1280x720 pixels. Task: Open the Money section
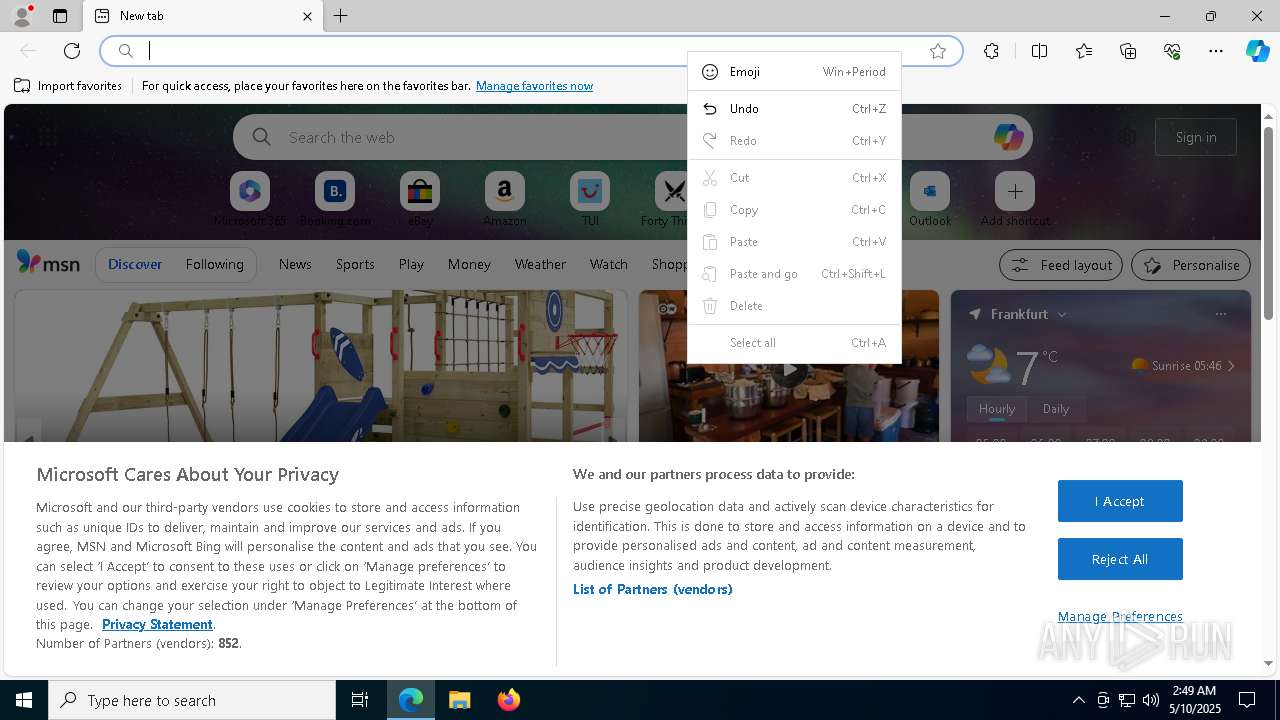point(469,264)
